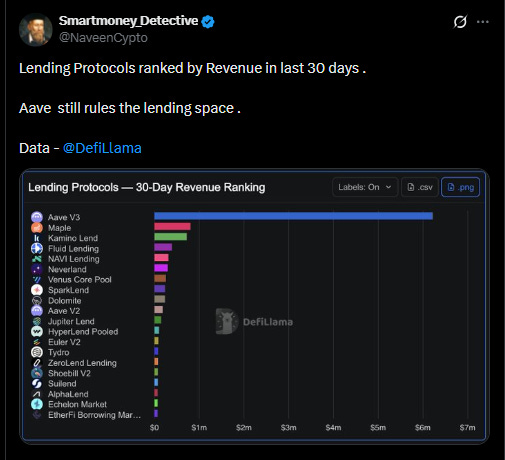Click the SparkLend label
Image resolution: width=505 pixels, height=460 pixels.
coord(68,290)
